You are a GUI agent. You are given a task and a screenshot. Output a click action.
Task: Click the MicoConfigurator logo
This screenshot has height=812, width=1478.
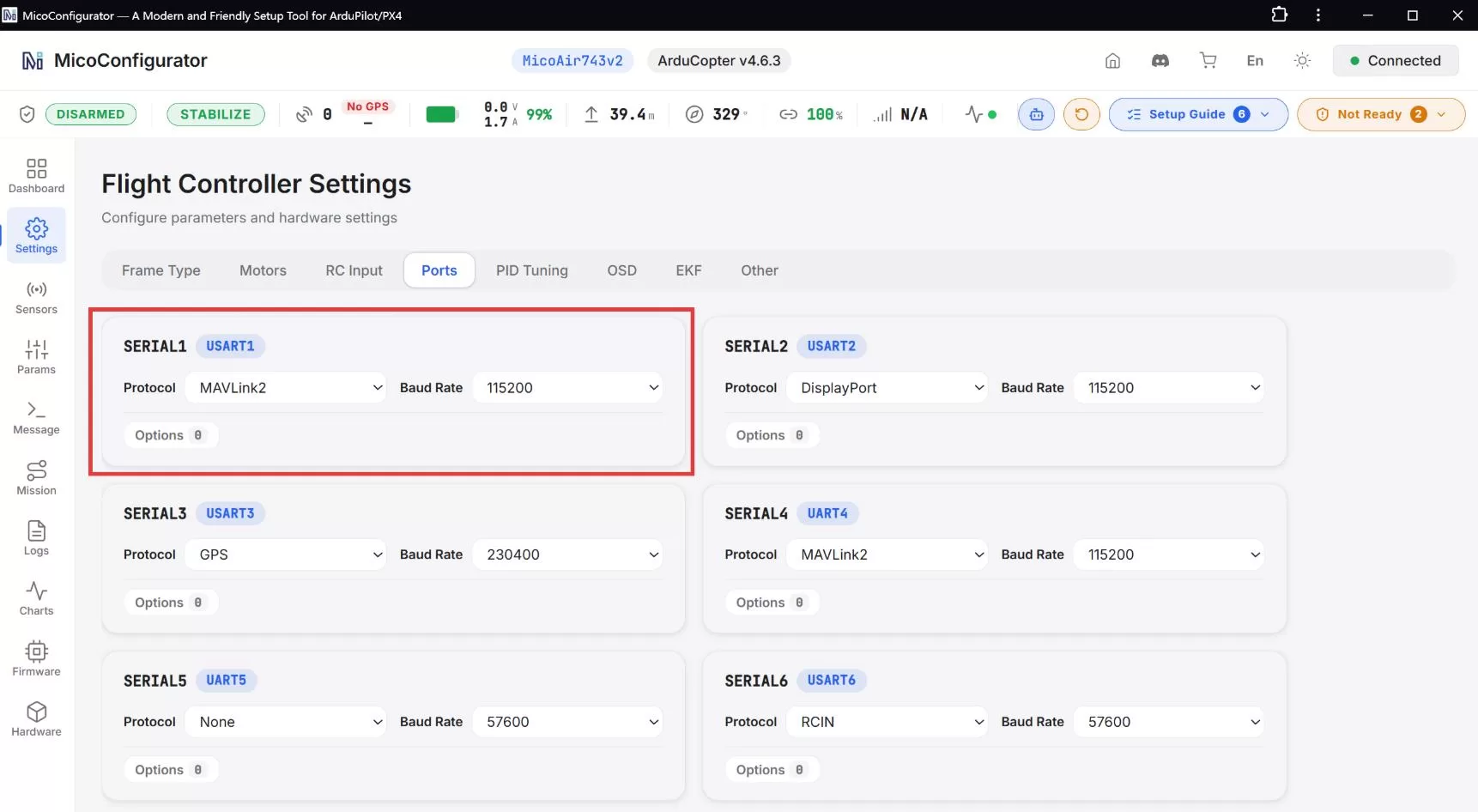pos(33,61)
